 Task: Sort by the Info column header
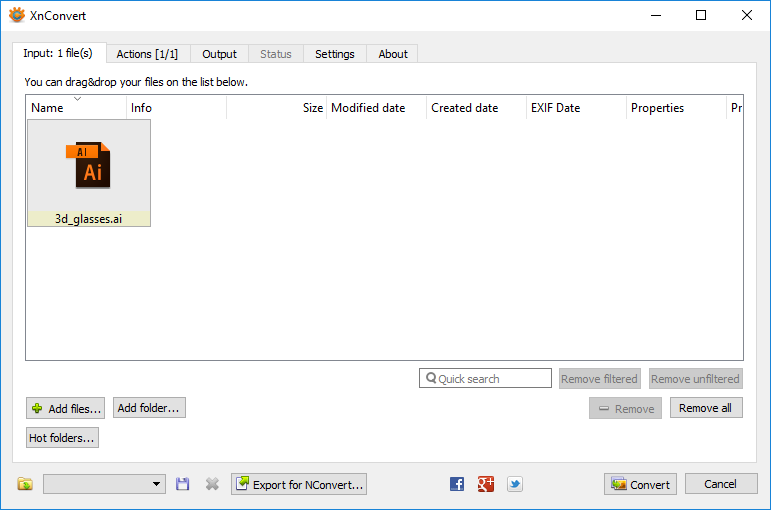tap(177, 108)
